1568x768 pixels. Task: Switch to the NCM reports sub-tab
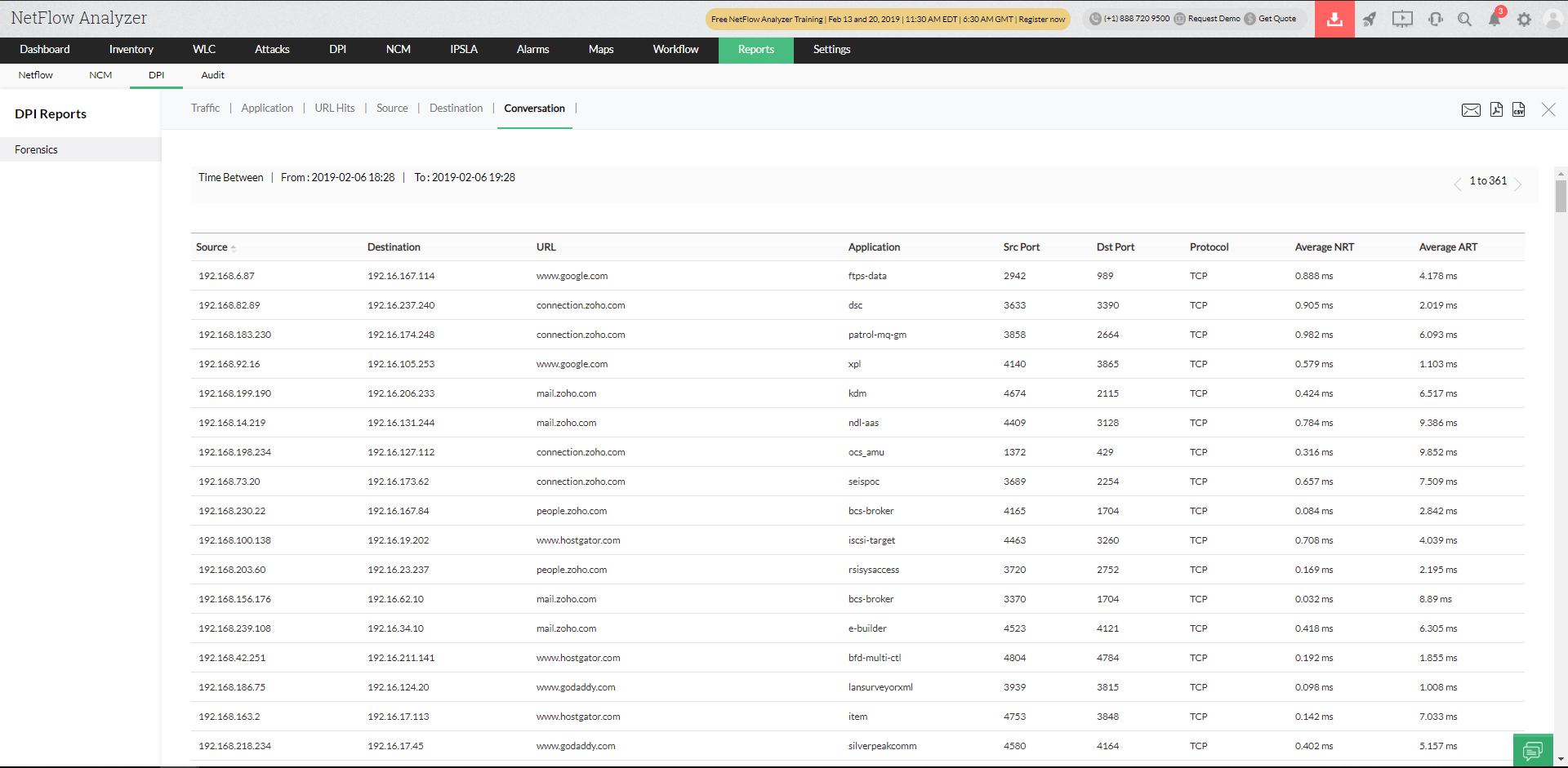(100, 75)
